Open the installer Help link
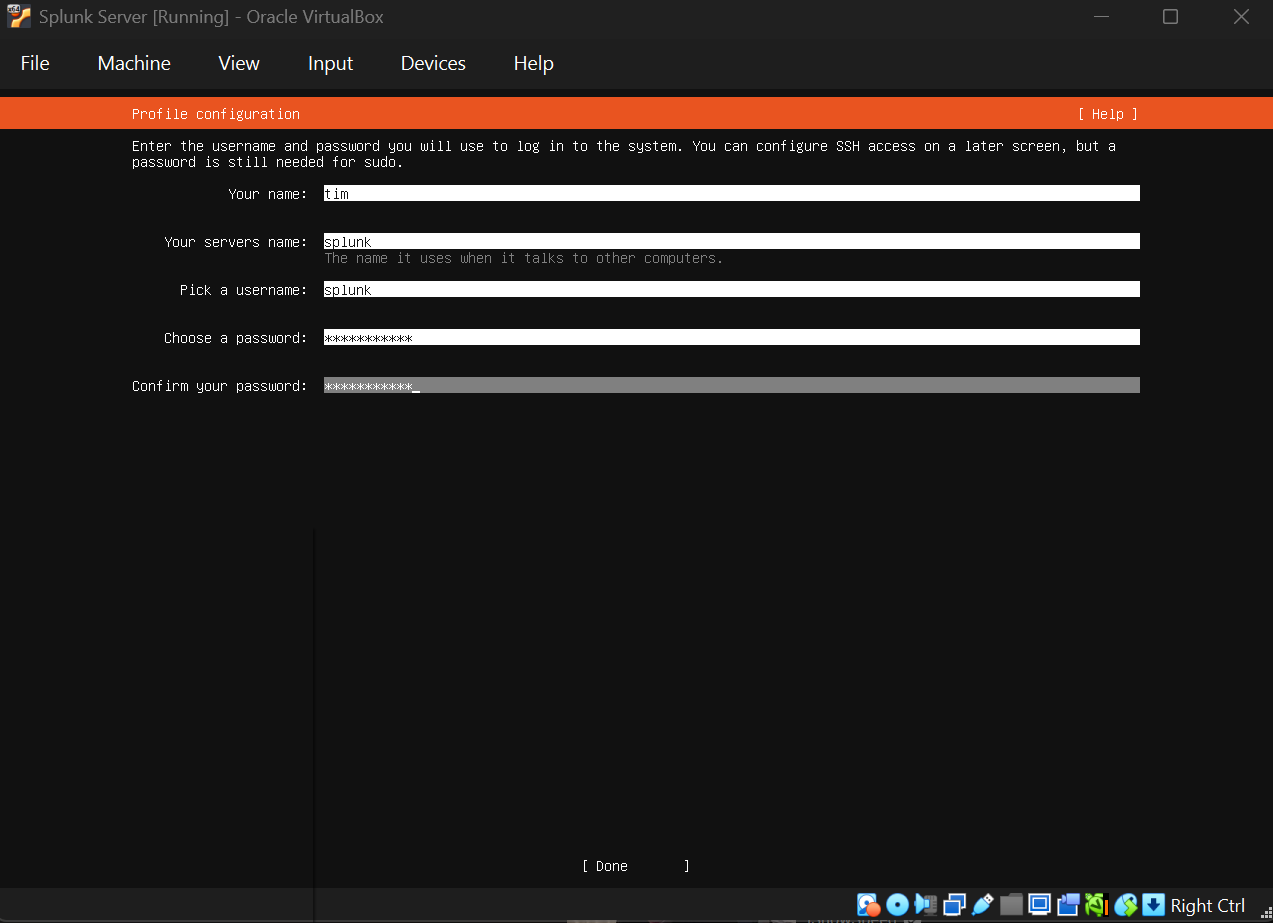 coord(1106,113)
